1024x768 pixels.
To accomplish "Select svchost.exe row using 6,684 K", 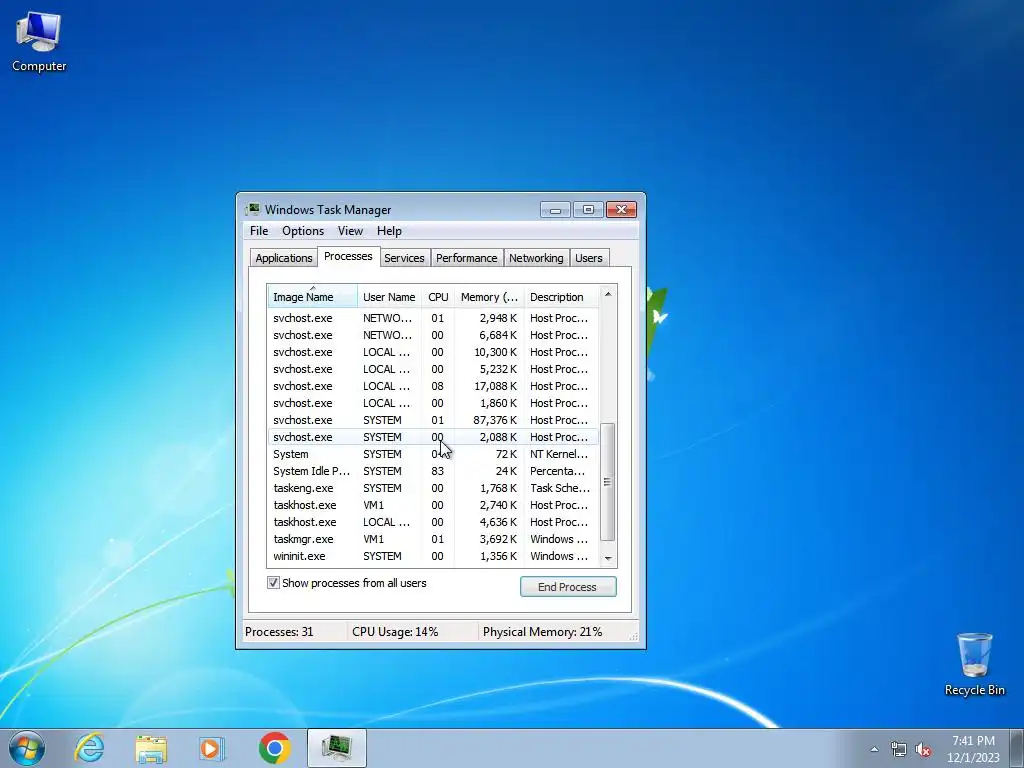I will tap(433, 335).
